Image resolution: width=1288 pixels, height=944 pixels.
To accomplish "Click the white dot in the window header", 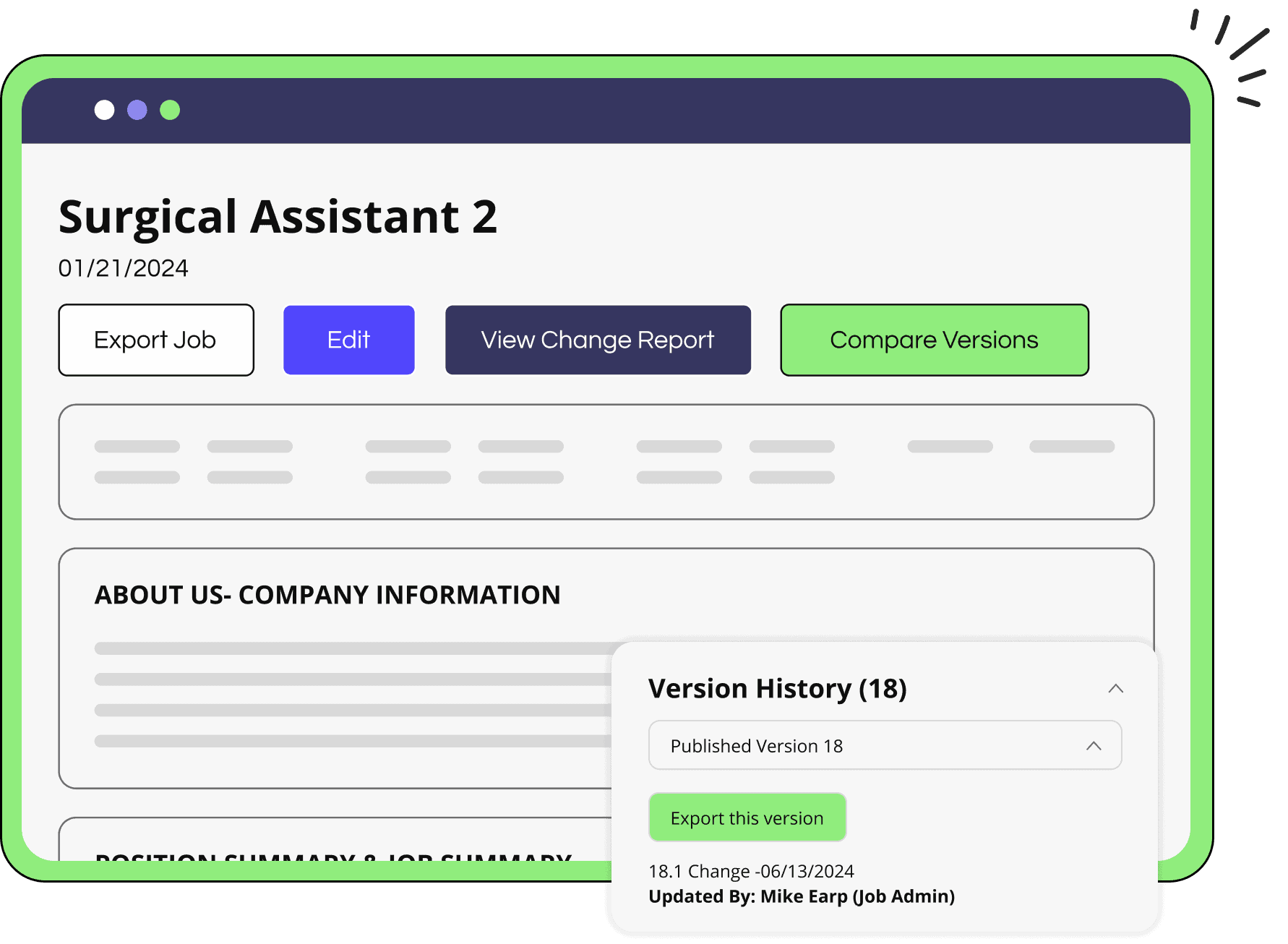I will tap(105, 110).
